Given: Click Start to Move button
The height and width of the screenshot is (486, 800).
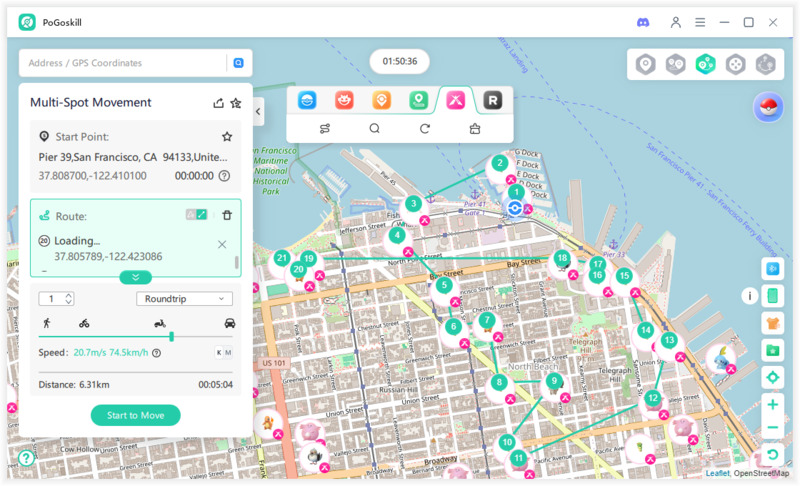Looking at the screenshot, I should tap(135, 415).
